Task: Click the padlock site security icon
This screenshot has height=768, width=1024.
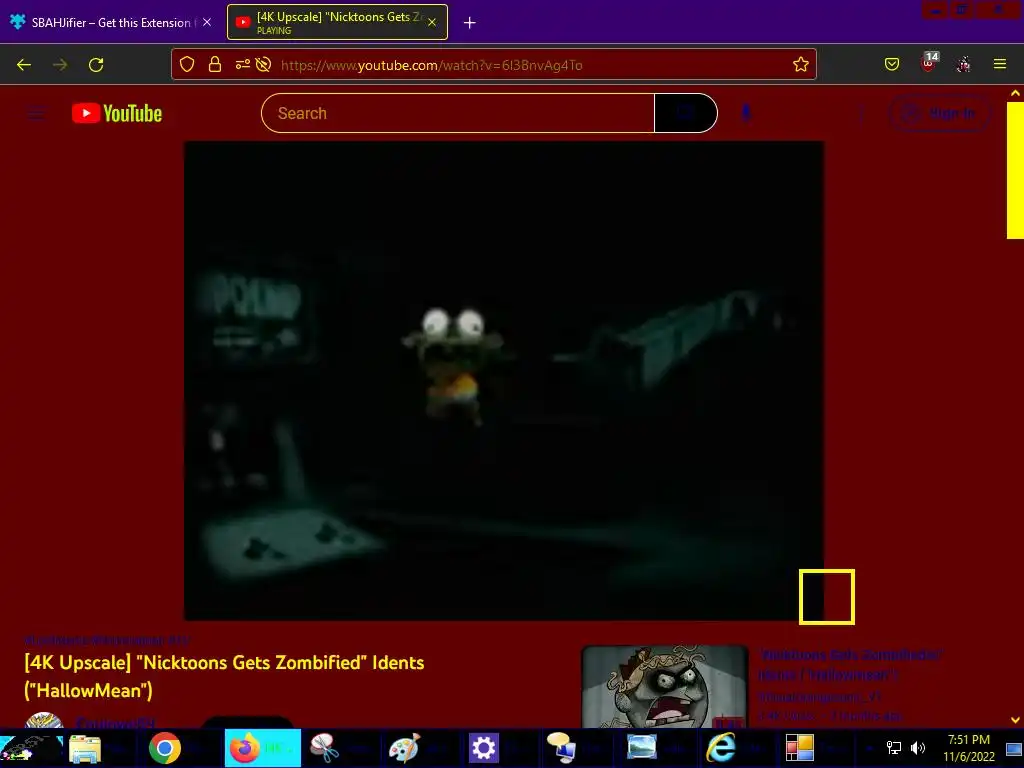Action: click(x=214, y=64)
